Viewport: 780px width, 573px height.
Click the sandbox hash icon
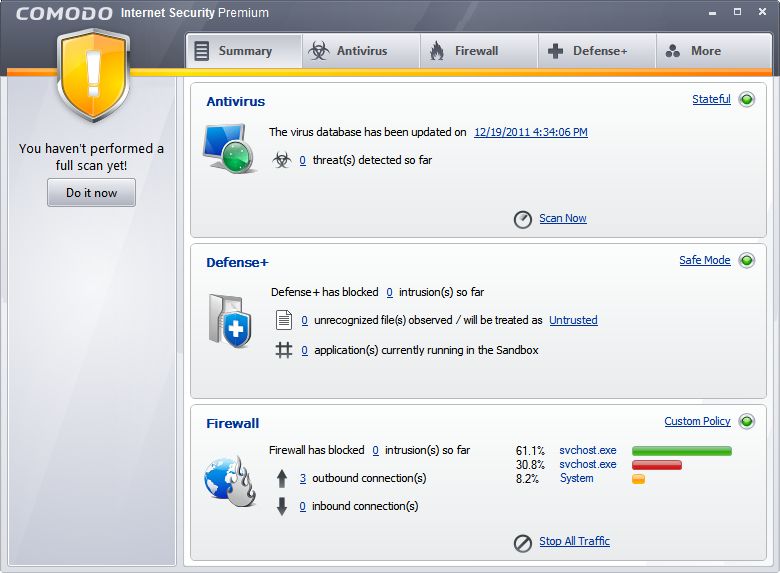click(x=284, y=350)
